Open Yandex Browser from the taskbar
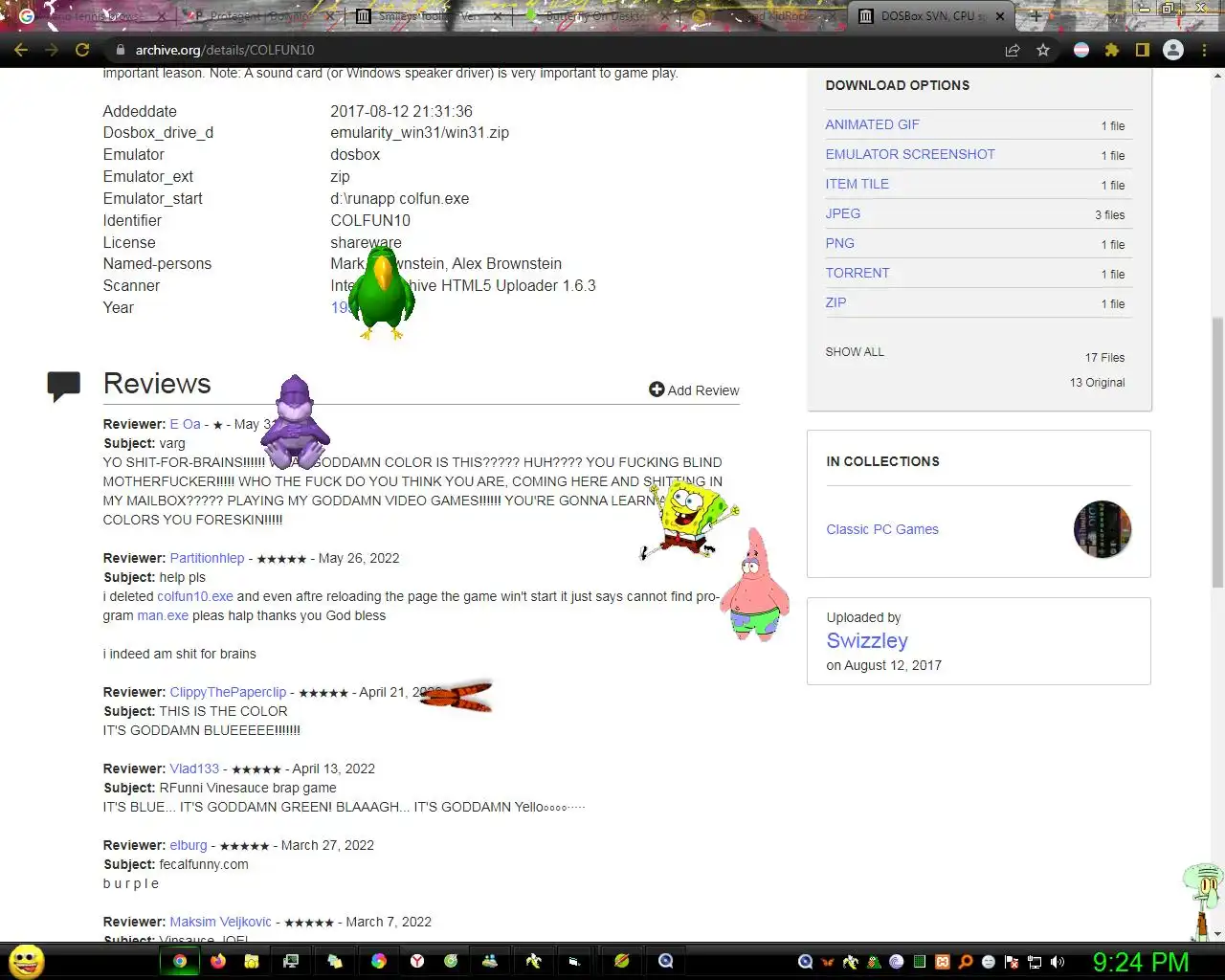The height and width of the screenshot is (980, 1225). click(417, 961)
